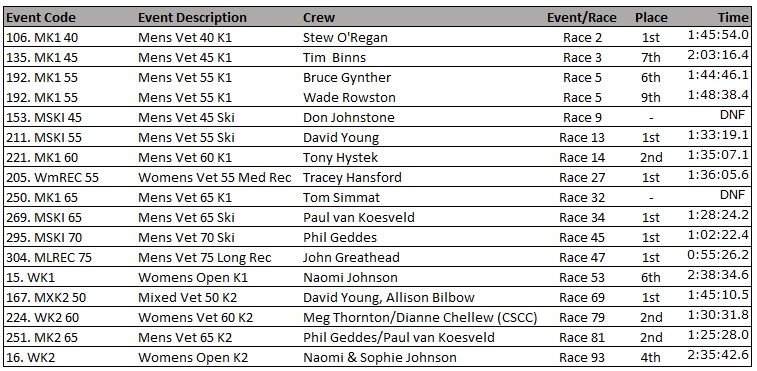Image resolution: width=757 pixels, height=371 pixels.
Task: Select the 0:55:26.2 time cell
Action: [x=718, y=255]
